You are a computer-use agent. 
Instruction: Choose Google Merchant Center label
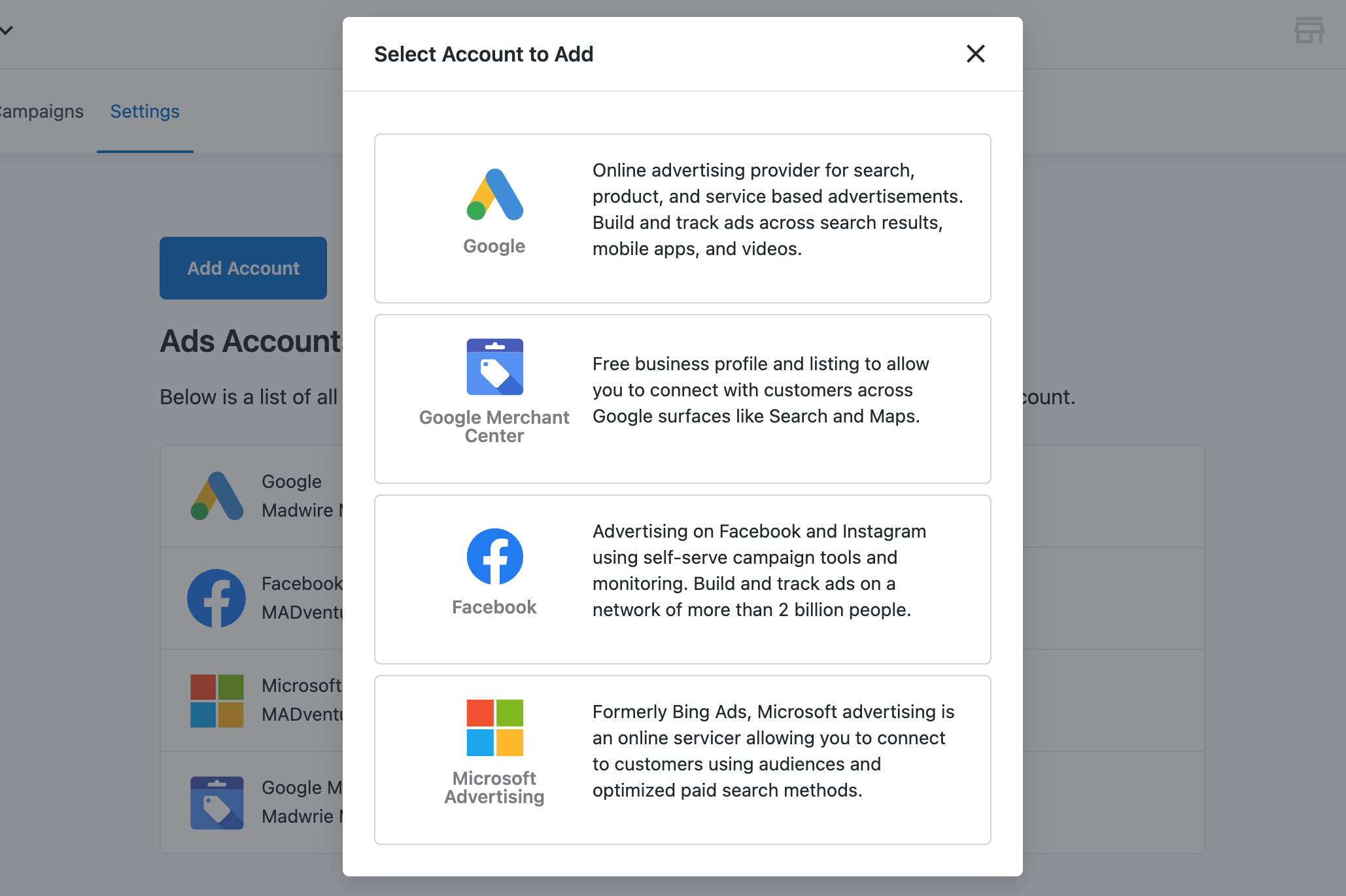[x=494, y=426]
